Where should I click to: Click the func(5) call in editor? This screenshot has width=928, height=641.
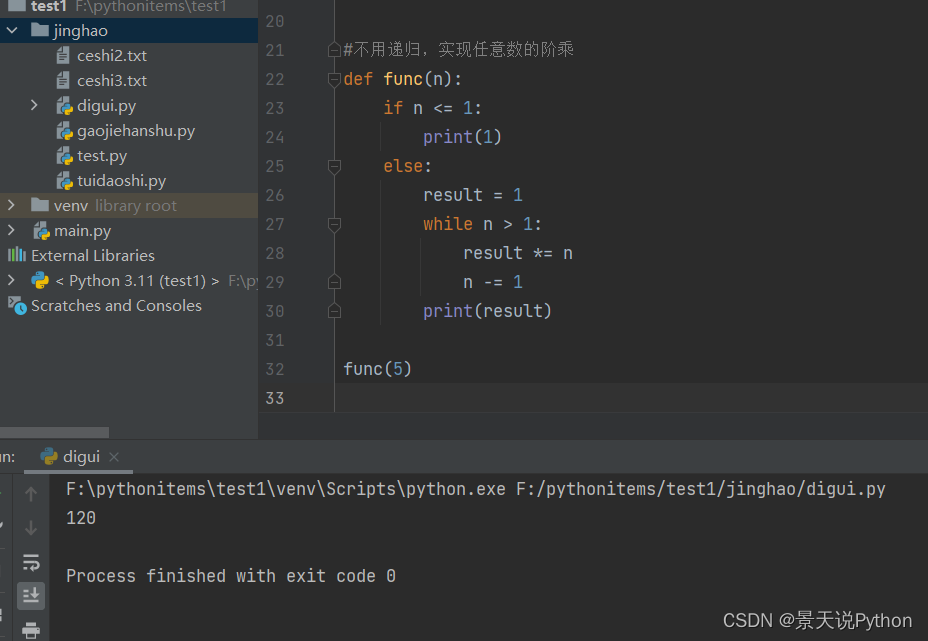coord(377,369)
